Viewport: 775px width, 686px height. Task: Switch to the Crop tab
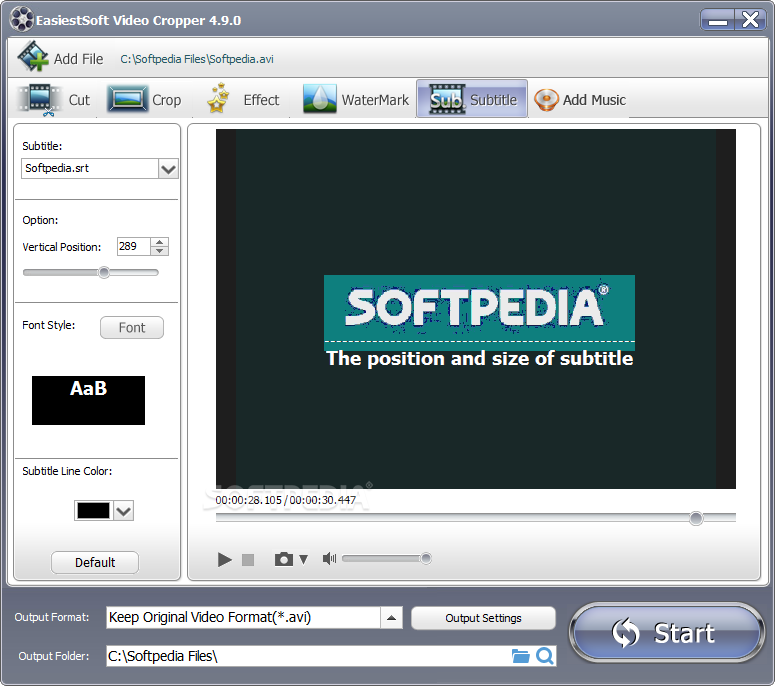(144, 99)
